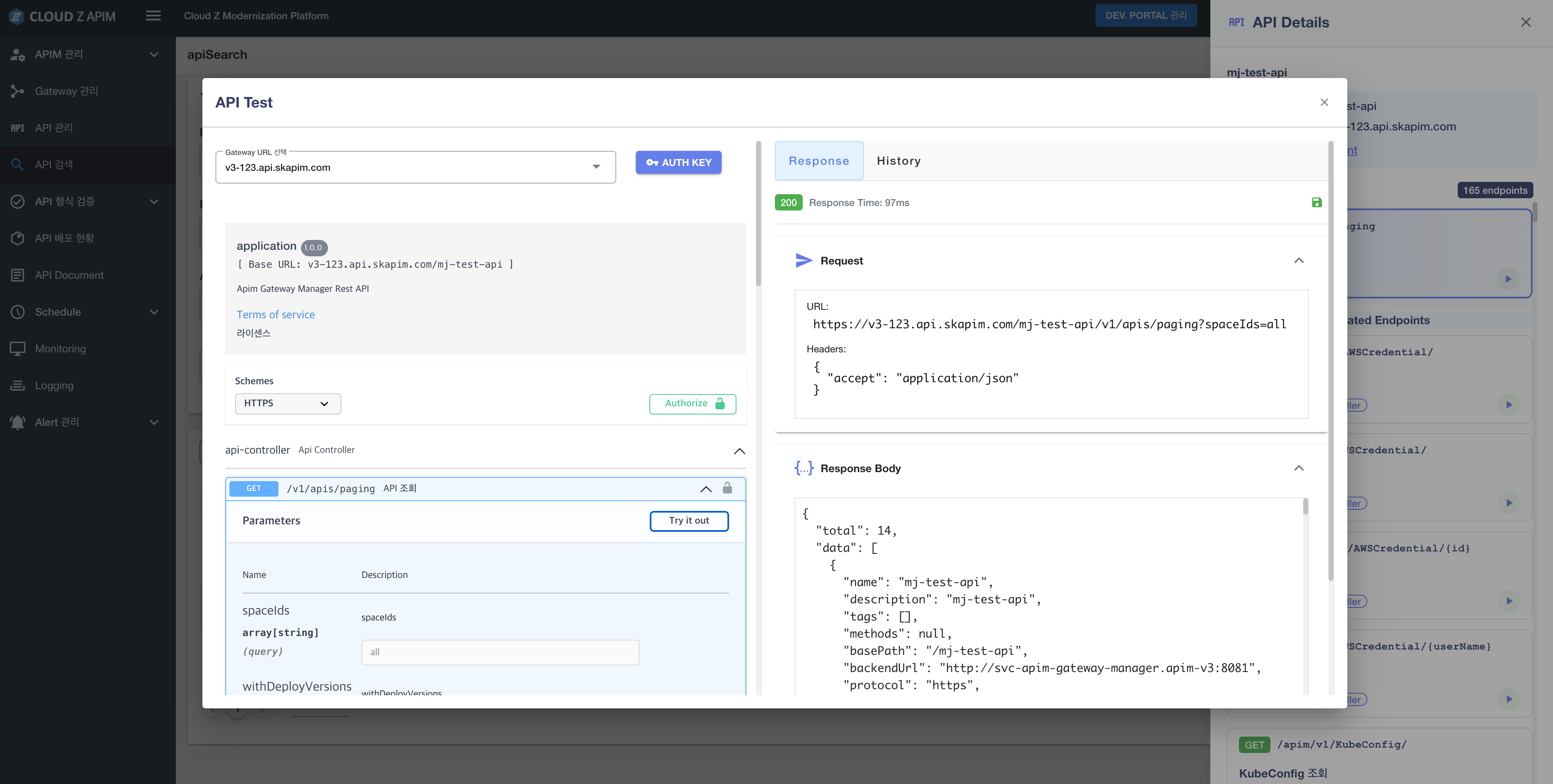Switch to the History tab

tap(898, 161)
